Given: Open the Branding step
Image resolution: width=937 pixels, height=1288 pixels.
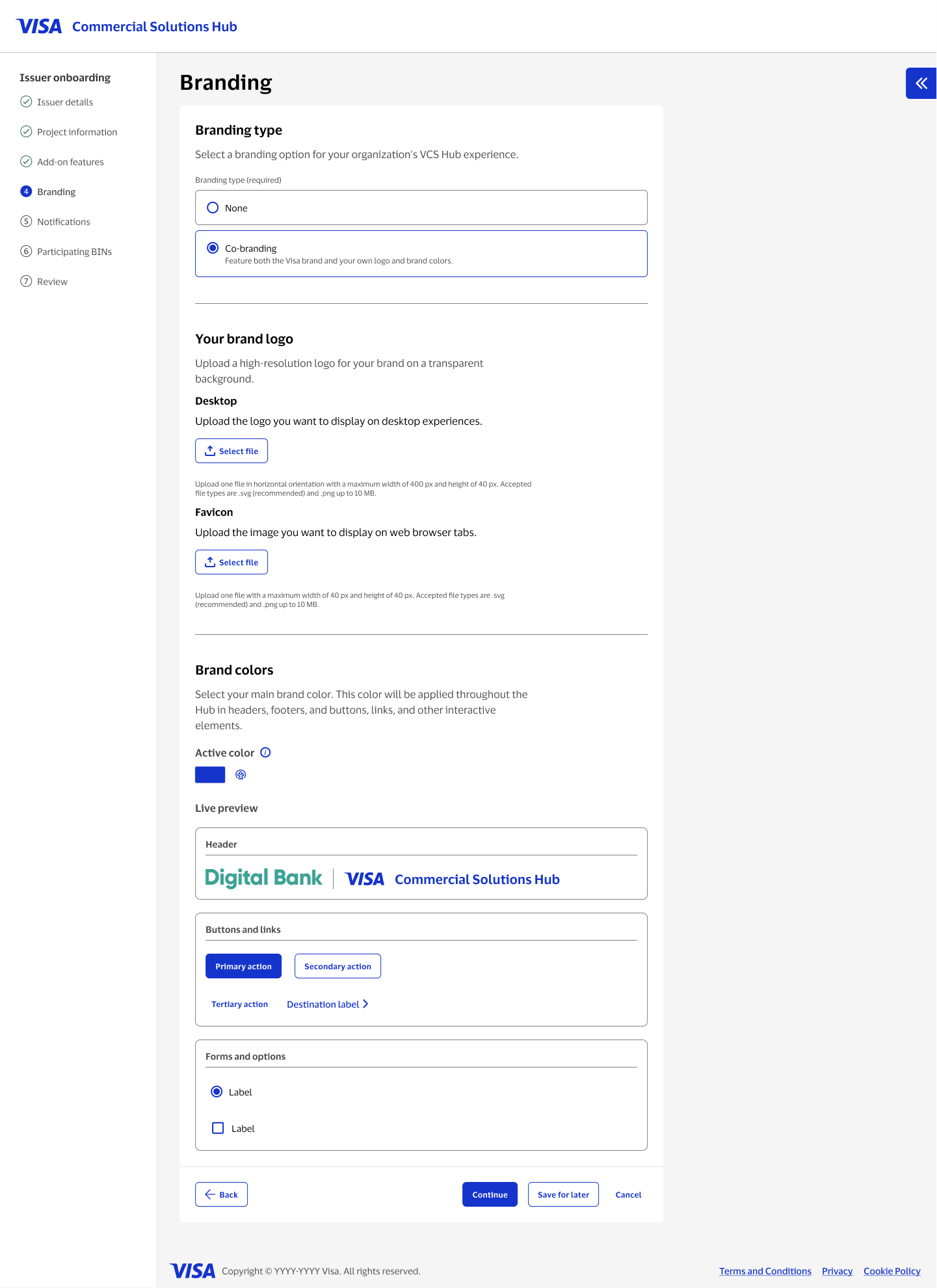Looking at the screenshot, I should pyautogui.click(x=57, y=192).
